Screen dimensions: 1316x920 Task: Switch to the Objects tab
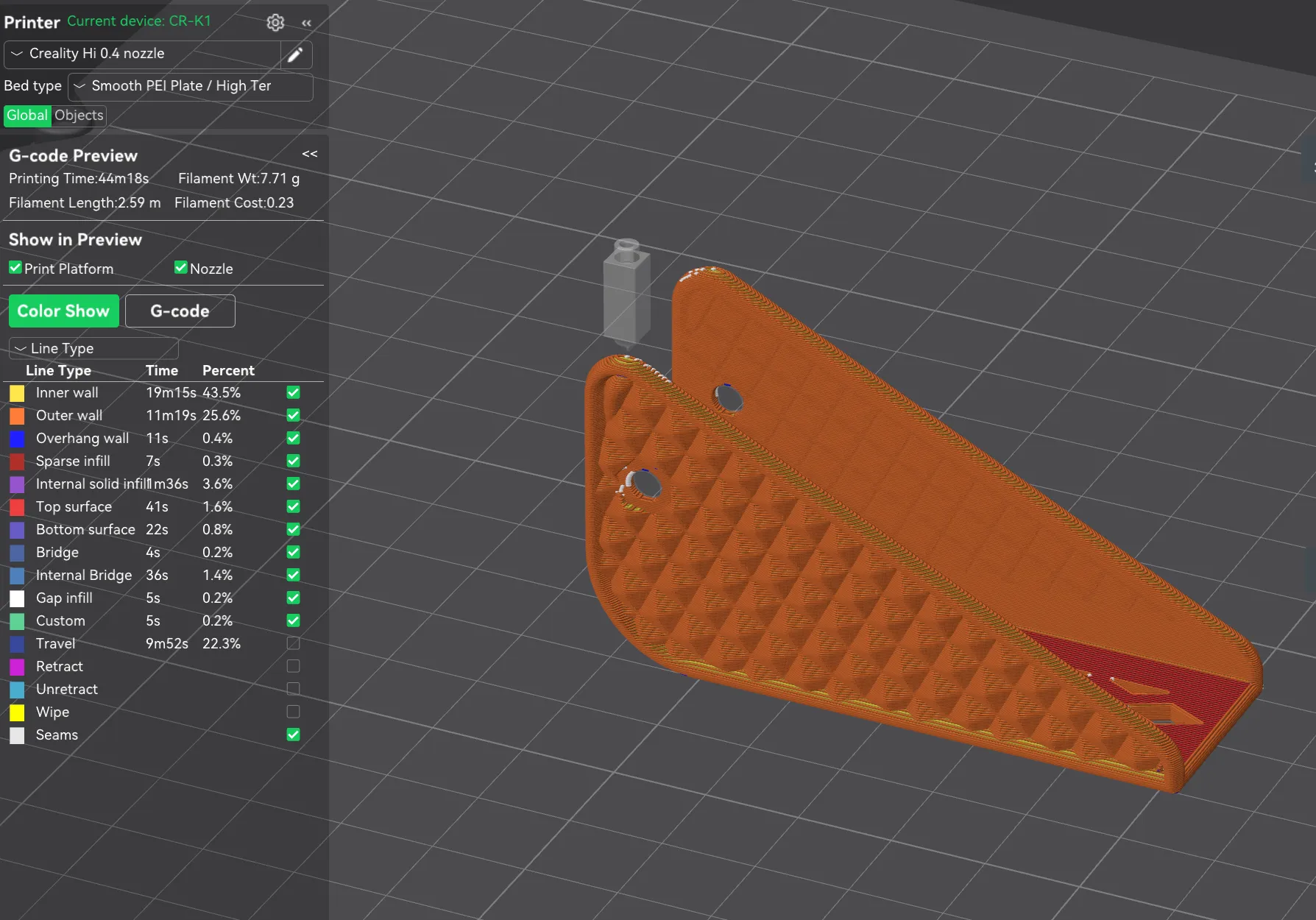tap(79, 116)
